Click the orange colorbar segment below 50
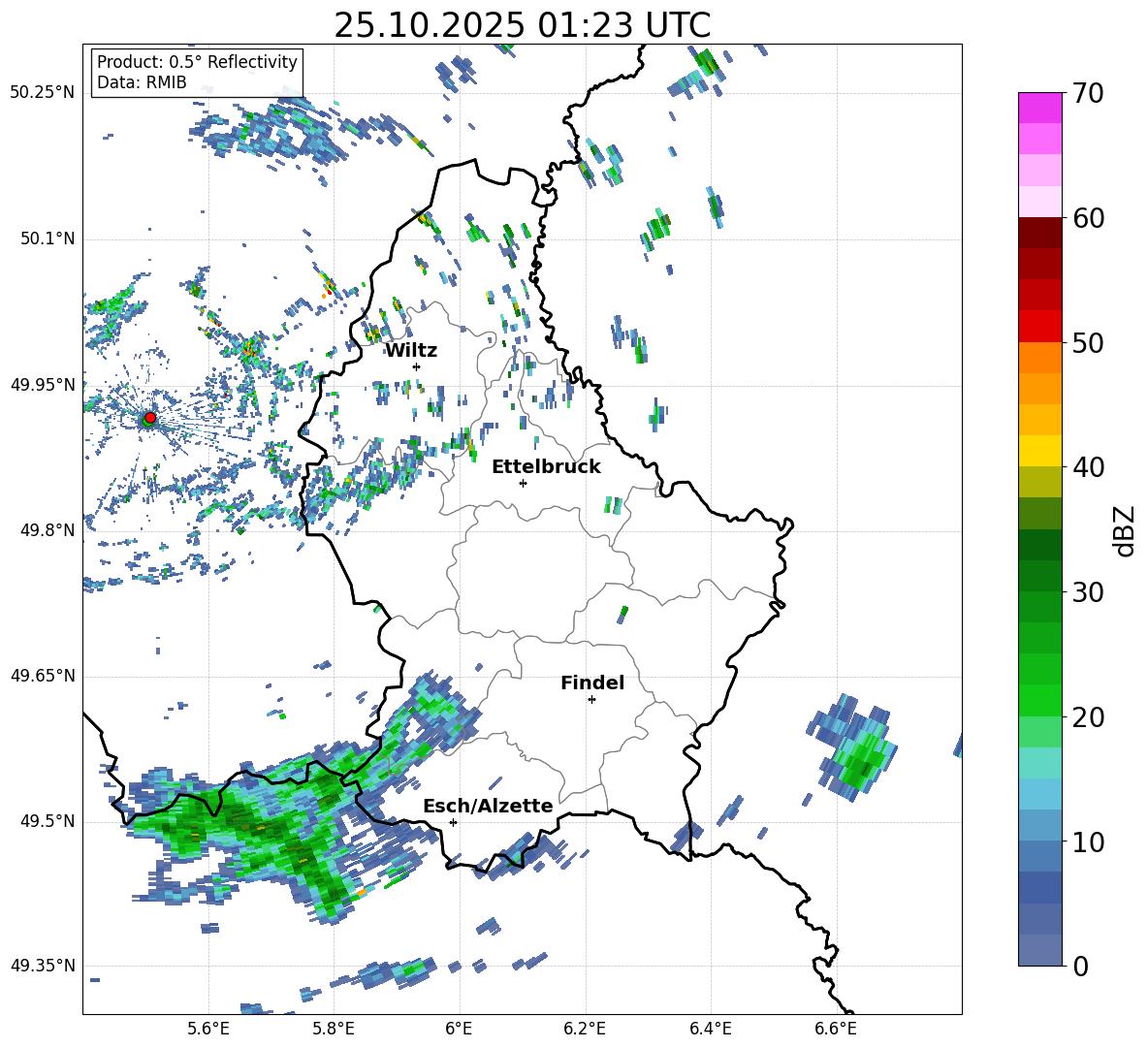 1040,357
